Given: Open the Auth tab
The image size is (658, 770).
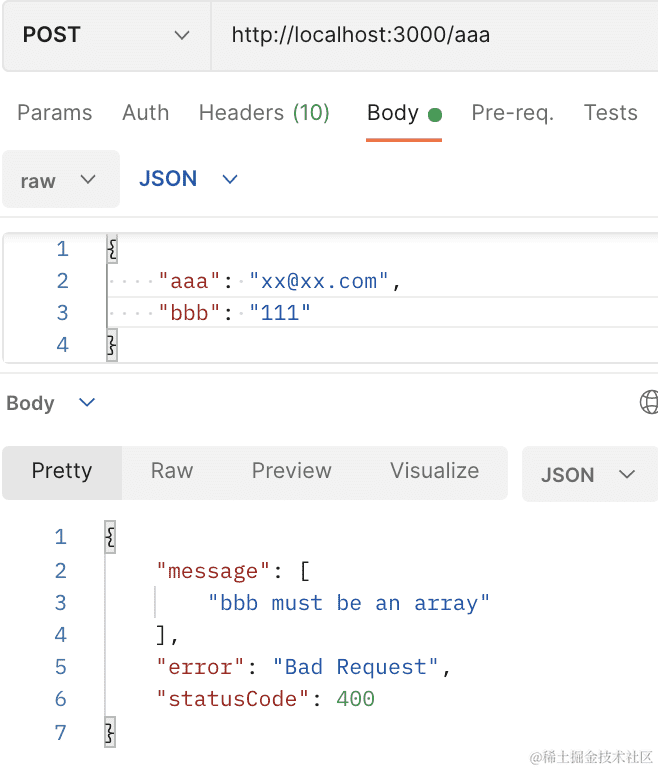Looking at the screenshot, I should pos(145,113).
